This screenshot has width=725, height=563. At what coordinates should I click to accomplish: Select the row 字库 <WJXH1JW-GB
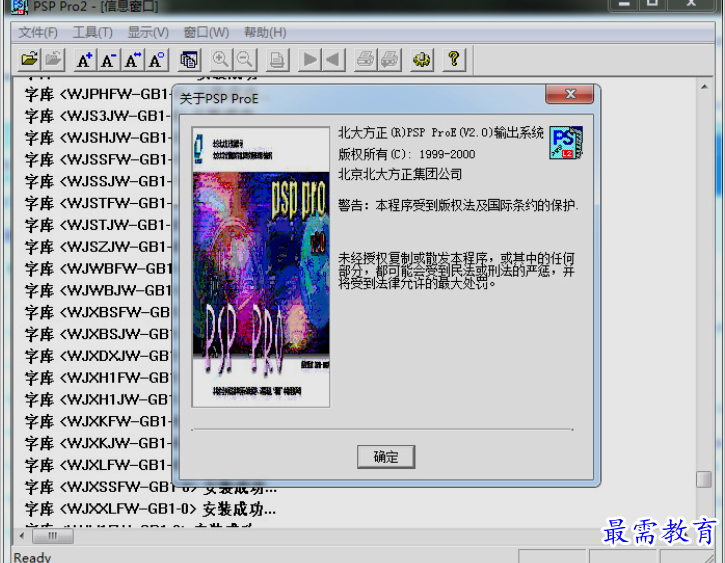98,399
